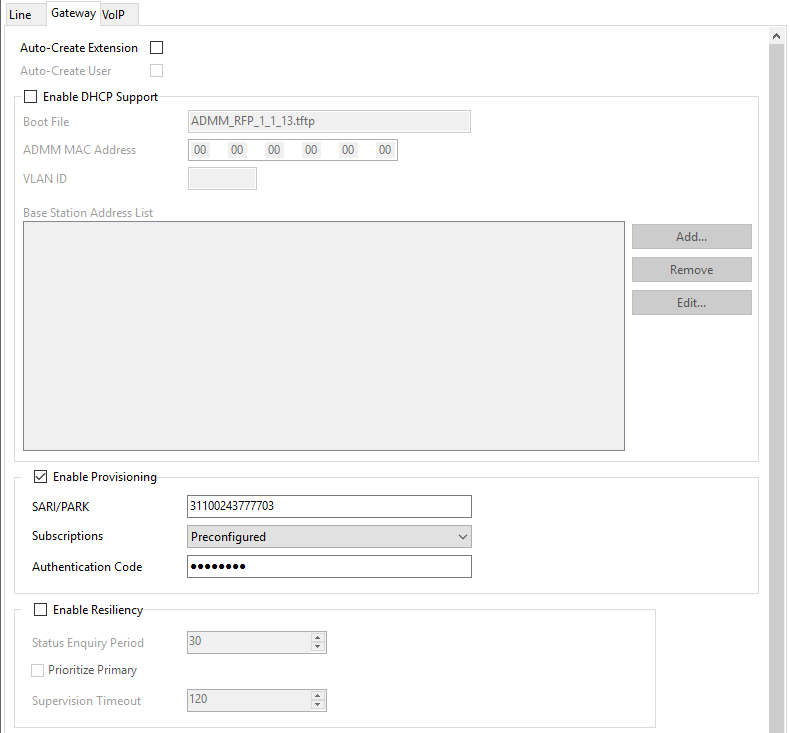
Task: Click the Edit... button
Action: pyautogui.click(x=691, y=302)
